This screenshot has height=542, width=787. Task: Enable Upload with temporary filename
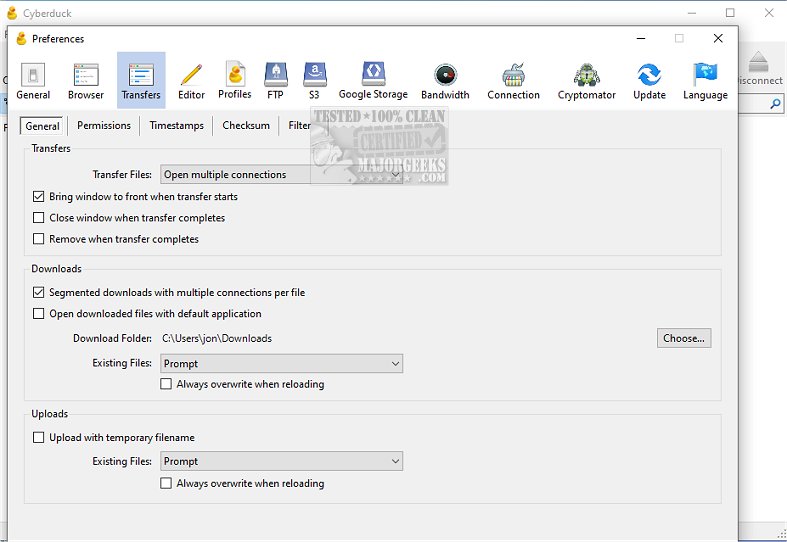[x=39, y=437]
